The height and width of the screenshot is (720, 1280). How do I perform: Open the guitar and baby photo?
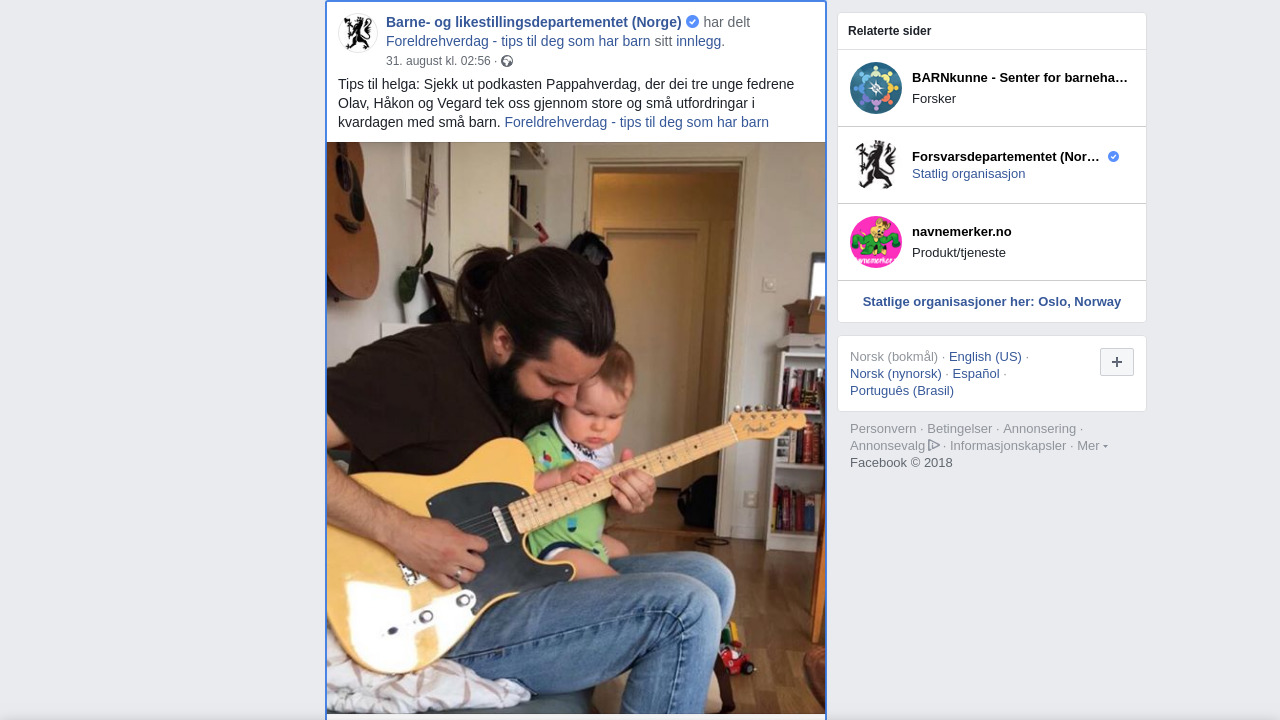576,428
